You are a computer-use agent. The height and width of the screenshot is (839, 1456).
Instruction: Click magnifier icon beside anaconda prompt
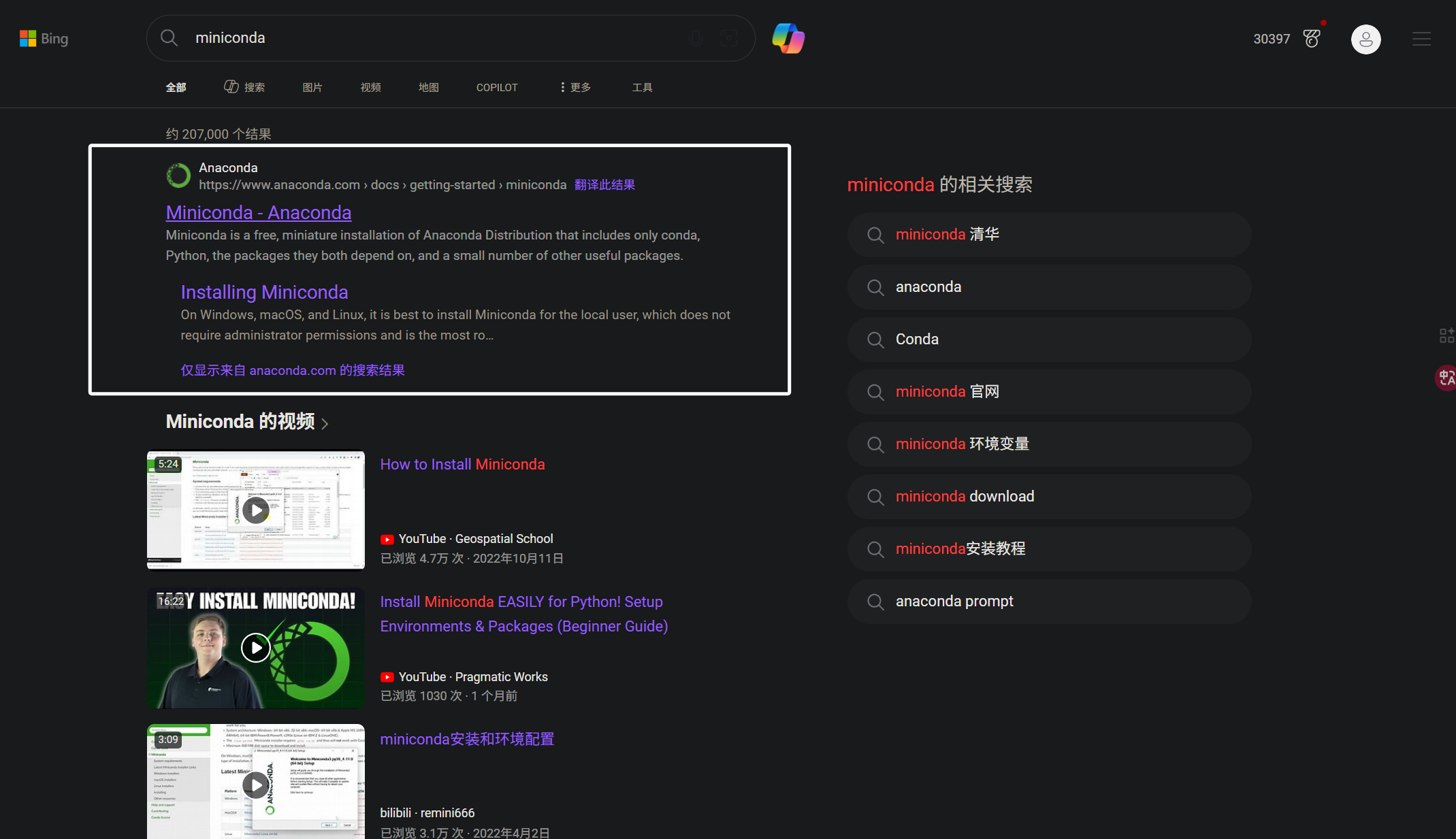pyautogui.click(x=875, y=602)
